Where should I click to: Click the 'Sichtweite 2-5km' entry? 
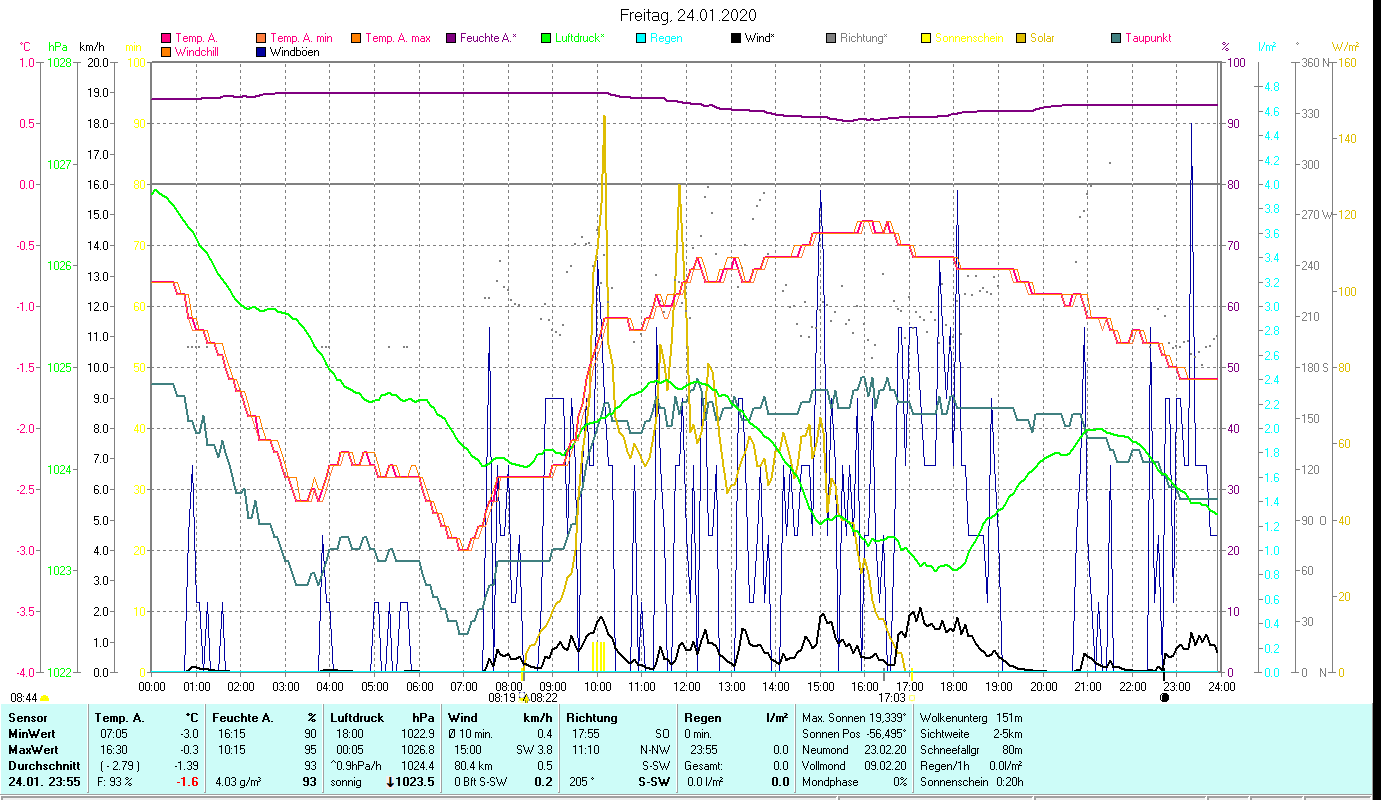tap(970, 734)
